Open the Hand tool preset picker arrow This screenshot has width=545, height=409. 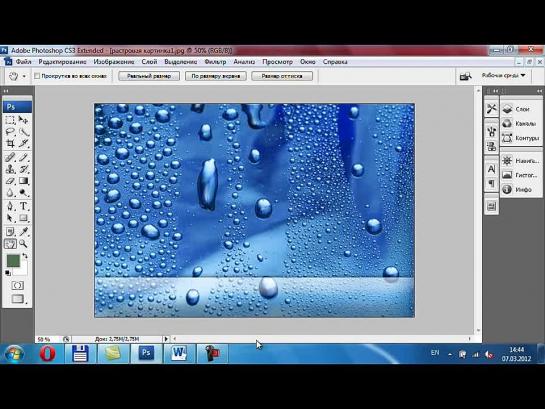point(24,76)
